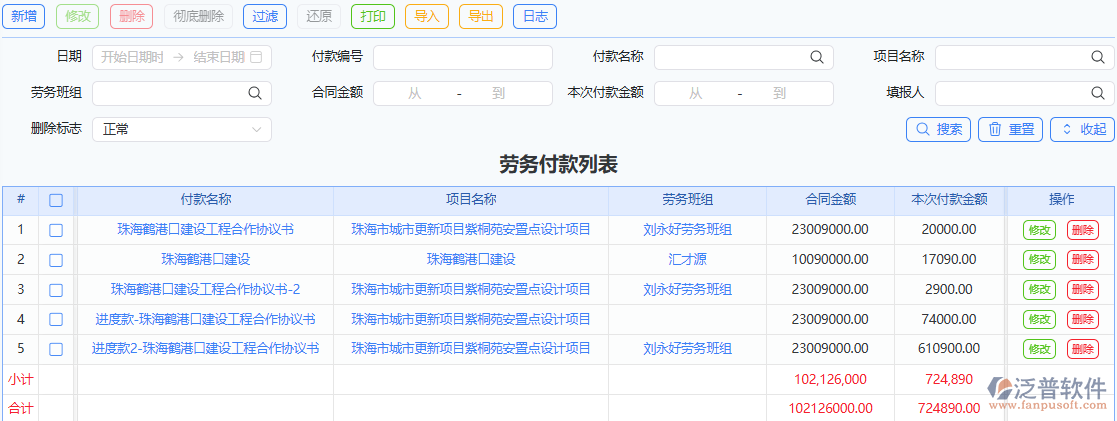Check the box for row 1

(x=56, y=230)
